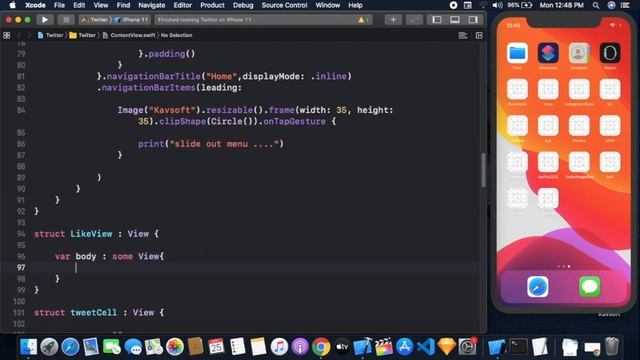This screenshot has width=640, height=360.
Task: Open the Files app in the simulator
Action: pos(517,53)
